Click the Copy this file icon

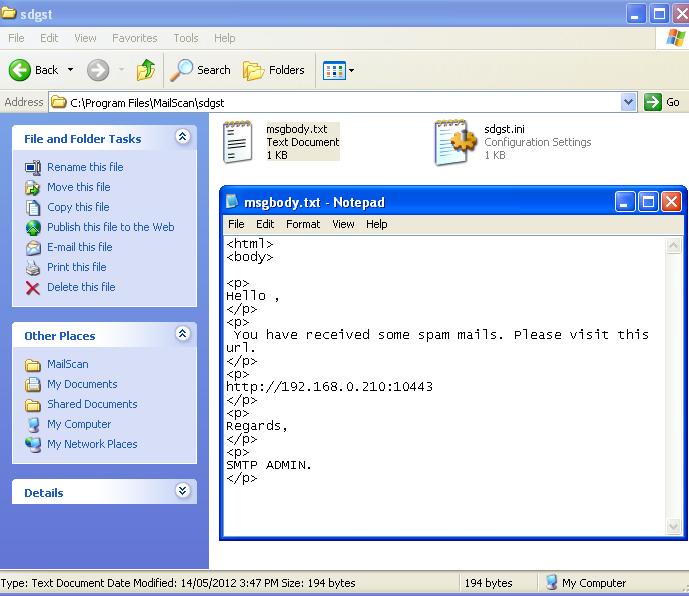pyautogui.click(x=33, y=207)
